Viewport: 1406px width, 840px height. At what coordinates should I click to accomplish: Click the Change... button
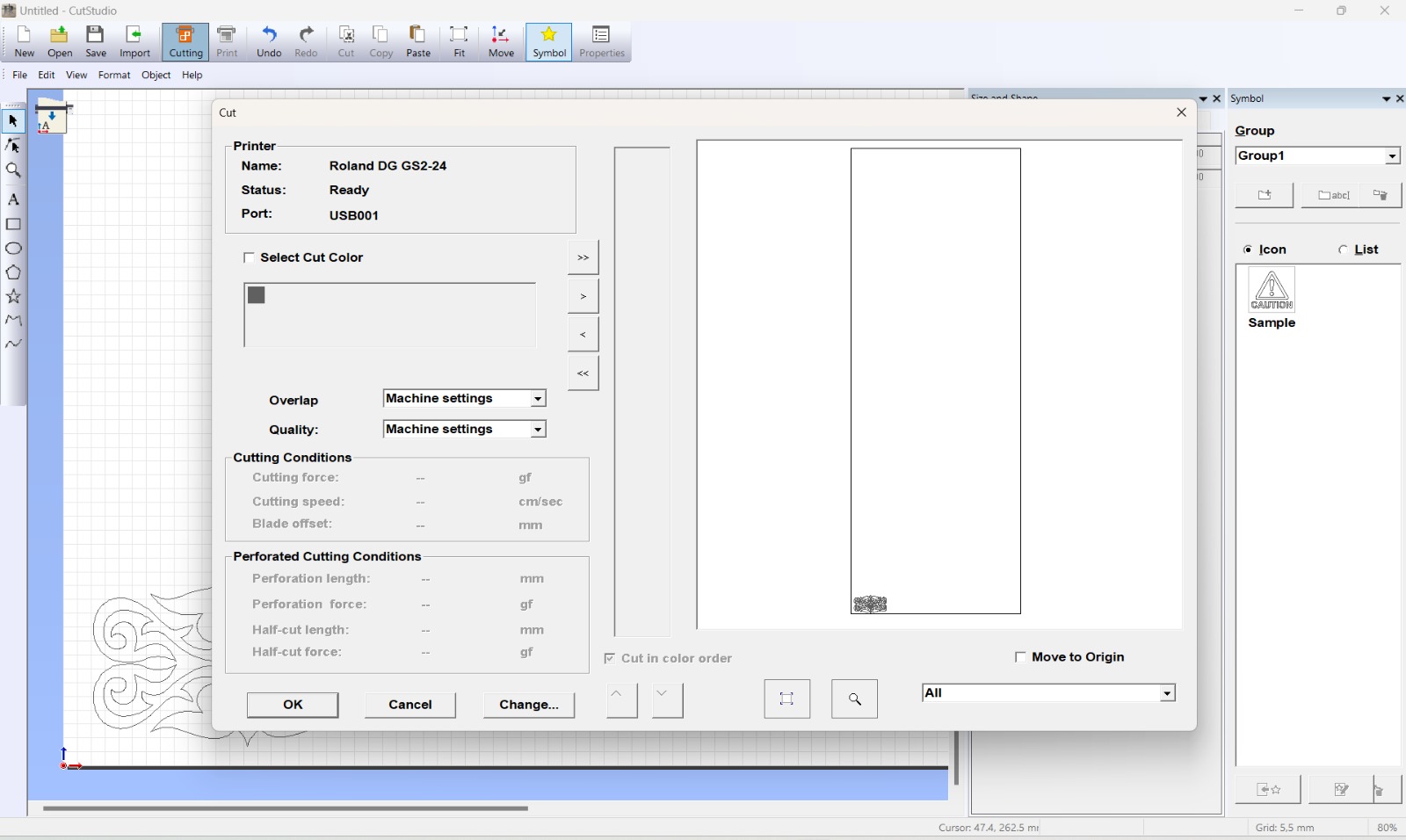coord(529,705)
